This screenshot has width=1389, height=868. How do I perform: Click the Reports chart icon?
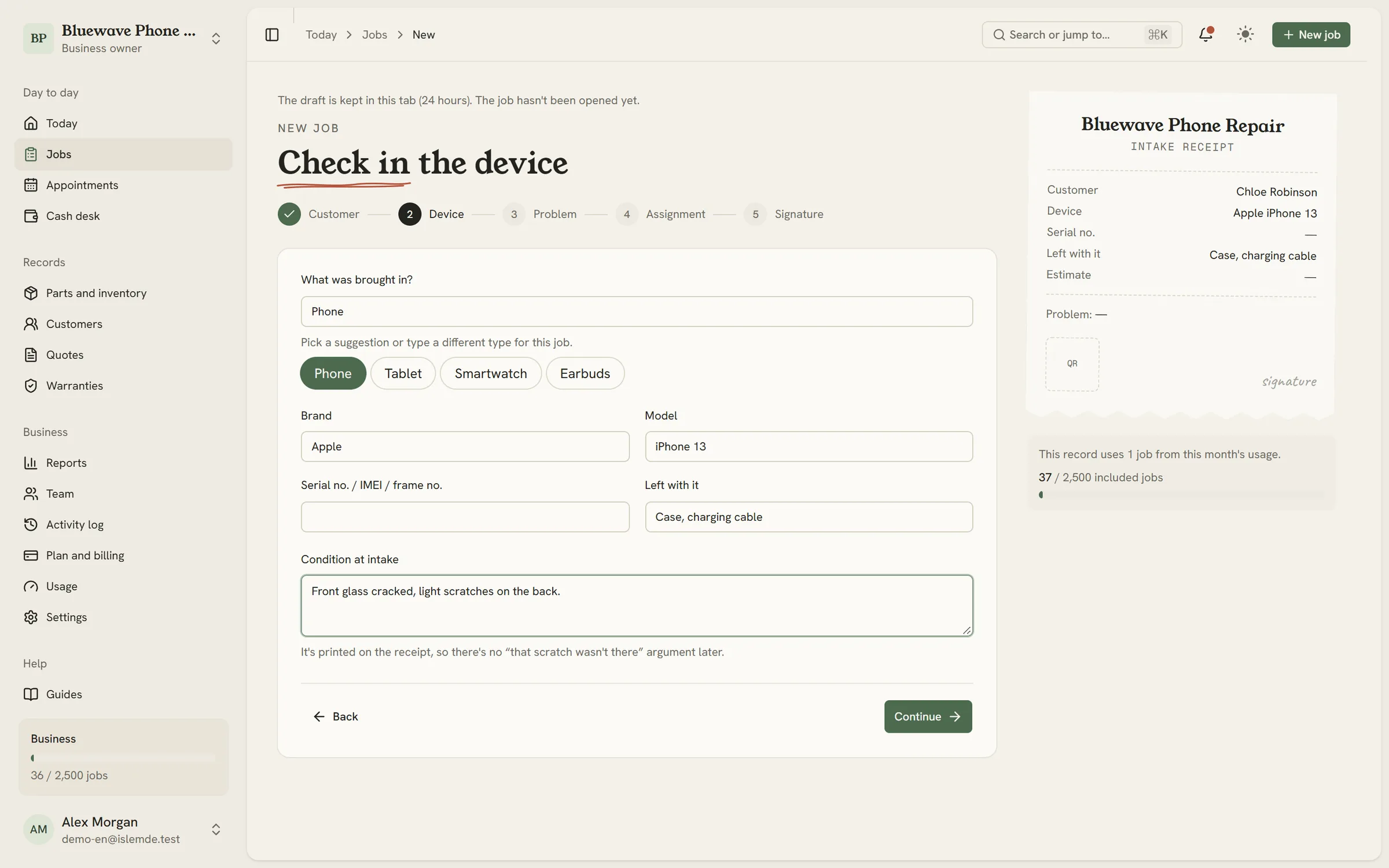click(x=31, y=463)
